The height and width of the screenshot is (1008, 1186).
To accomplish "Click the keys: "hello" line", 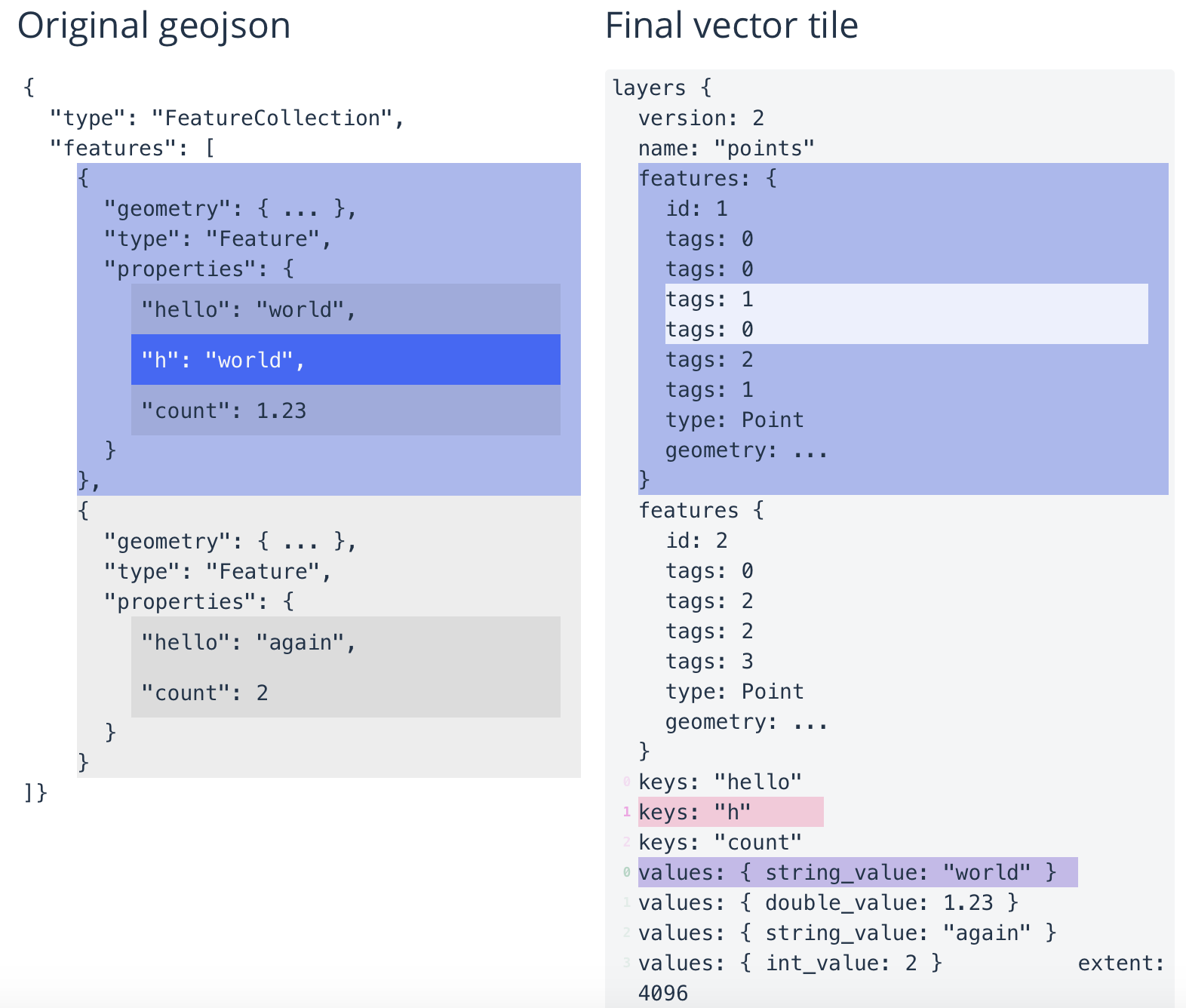I will (720, 782).
